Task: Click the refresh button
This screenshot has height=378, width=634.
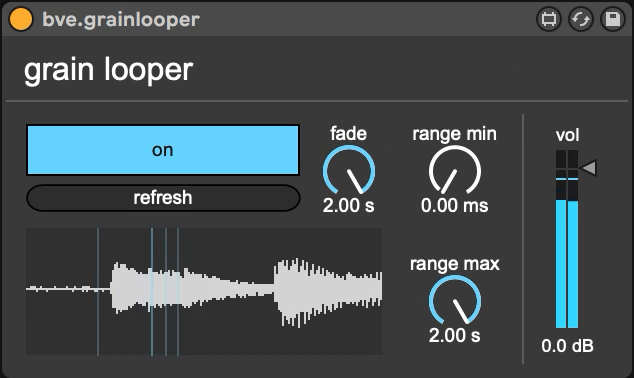Action: coord(163,198)
